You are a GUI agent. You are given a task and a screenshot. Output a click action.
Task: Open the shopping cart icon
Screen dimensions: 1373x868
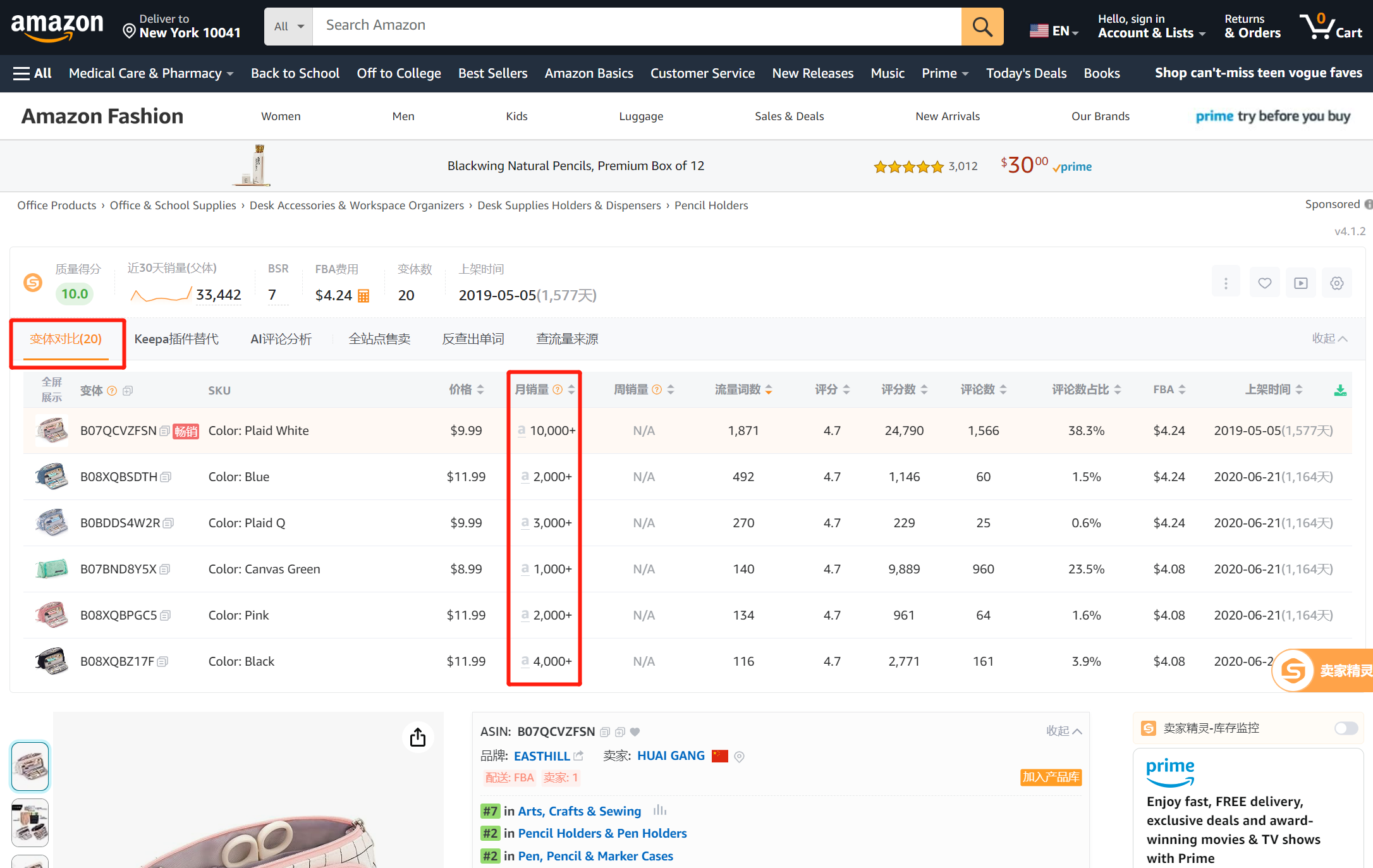pyautogui.click(x=1331, y=27)
